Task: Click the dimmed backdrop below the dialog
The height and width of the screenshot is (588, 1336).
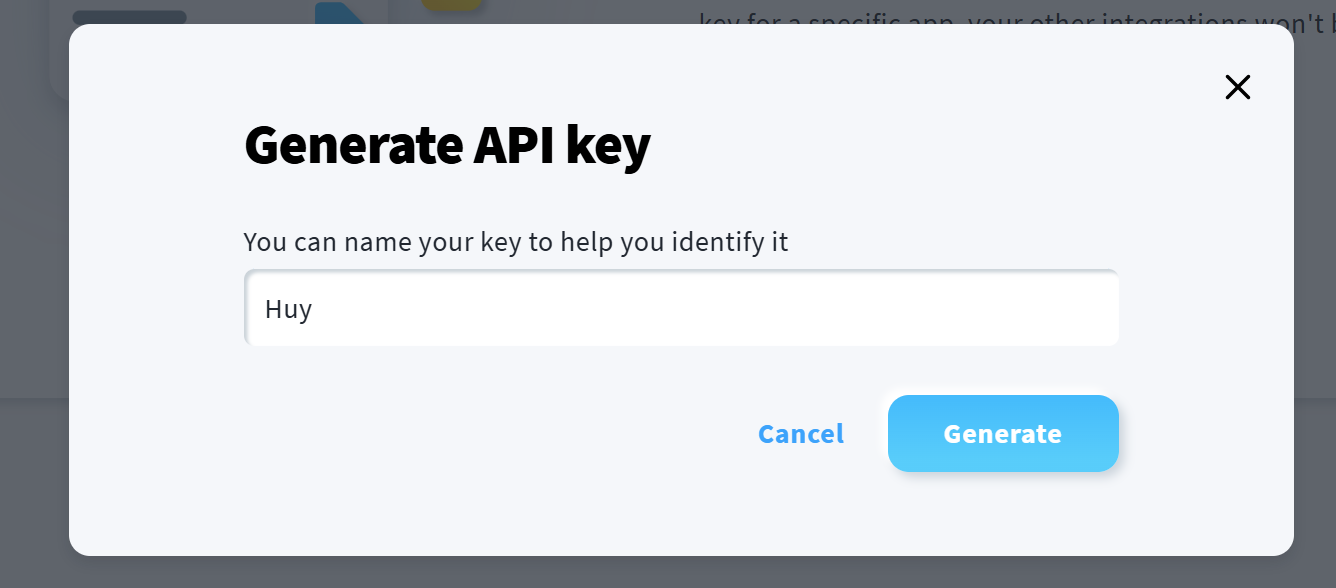Action: (668, 572)
